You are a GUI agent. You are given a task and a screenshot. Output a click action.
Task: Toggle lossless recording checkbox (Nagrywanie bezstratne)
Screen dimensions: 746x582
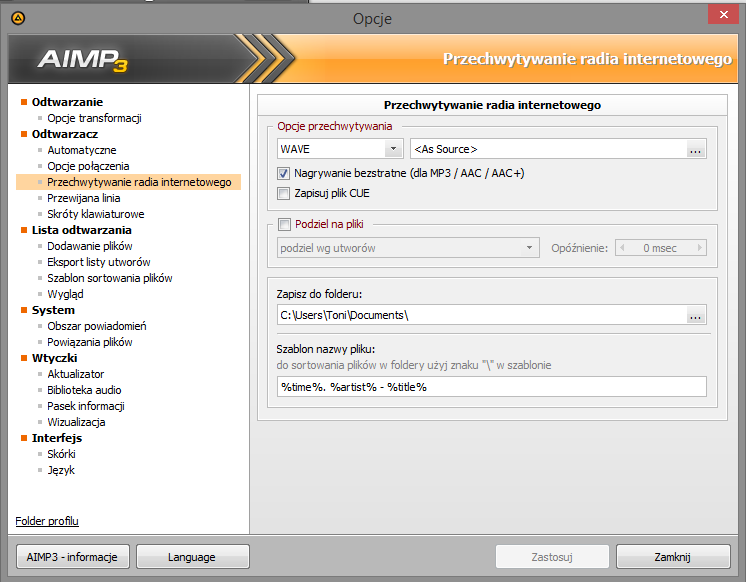tap(284, 173)
